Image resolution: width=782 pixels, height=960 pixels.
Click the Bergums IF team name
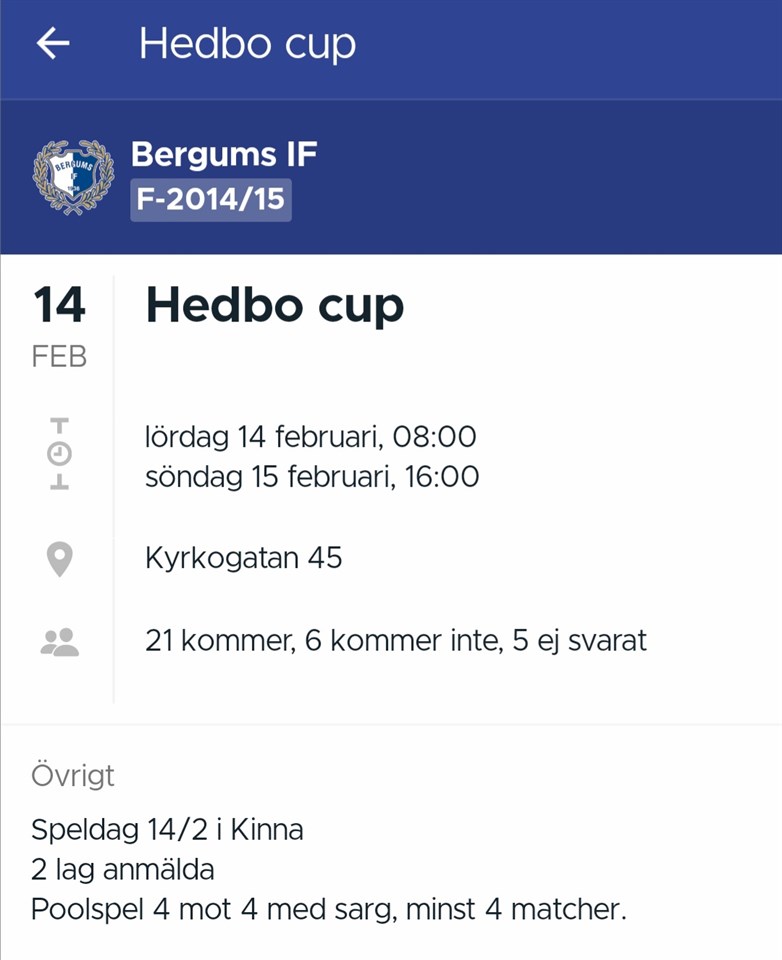(x=224, y=155)
